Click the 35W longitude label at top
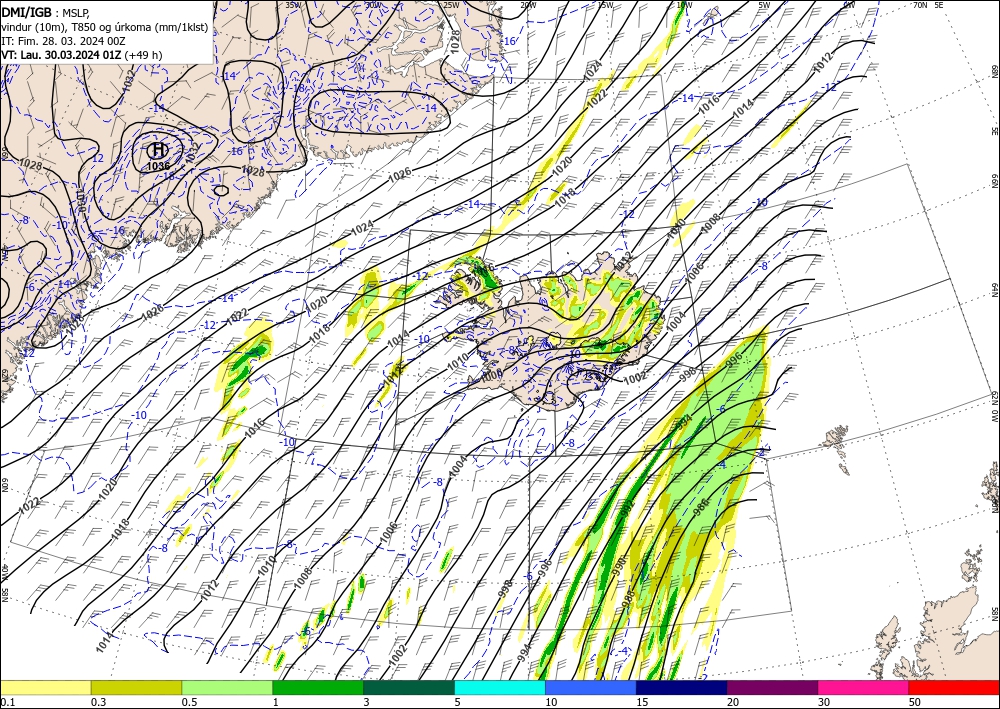1000x709 pixels. [x=293, y=4]
